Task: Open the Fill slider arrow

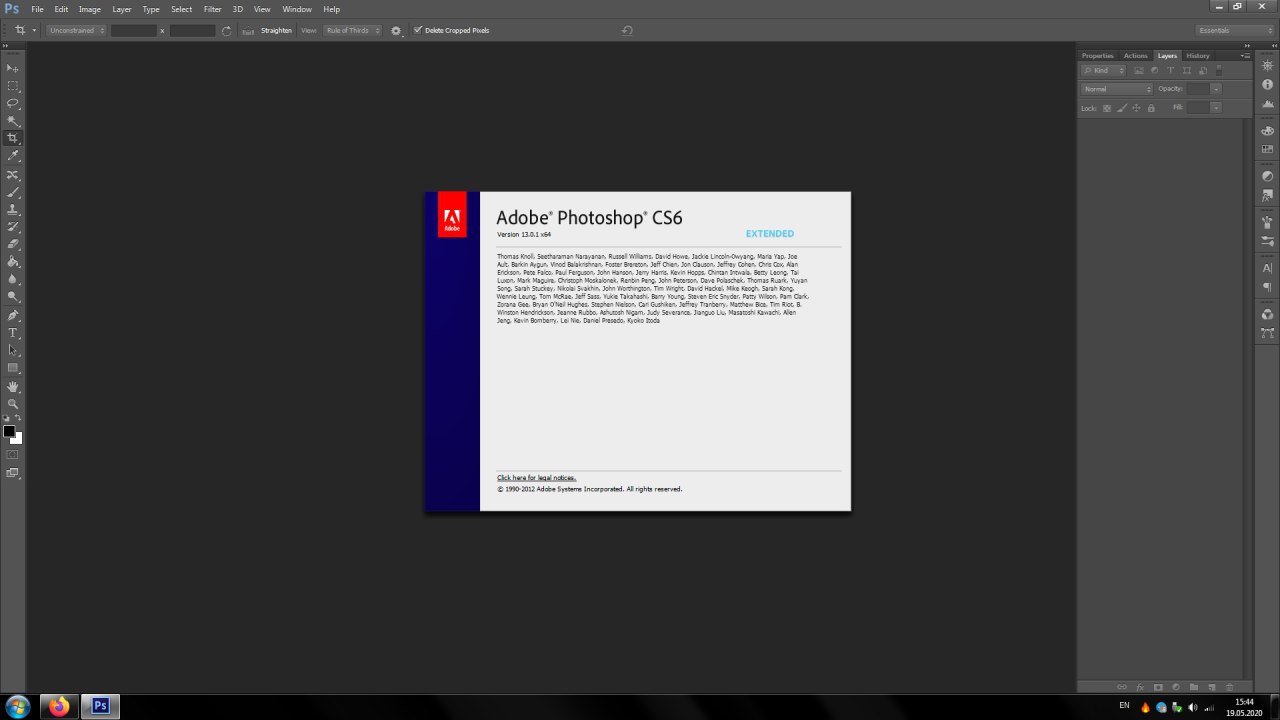Action: pyautogui.click(x=1216, y=108)
